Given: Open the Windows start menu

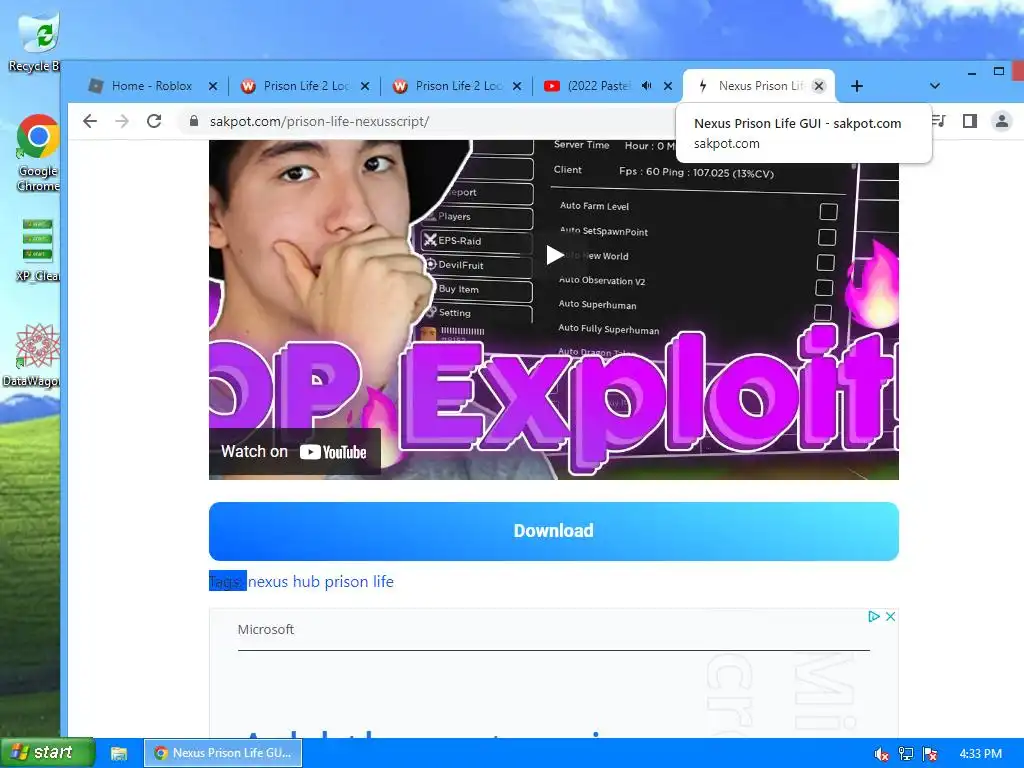Looking at the screenshot, I should pyautogui.click(x=47, y=753).
